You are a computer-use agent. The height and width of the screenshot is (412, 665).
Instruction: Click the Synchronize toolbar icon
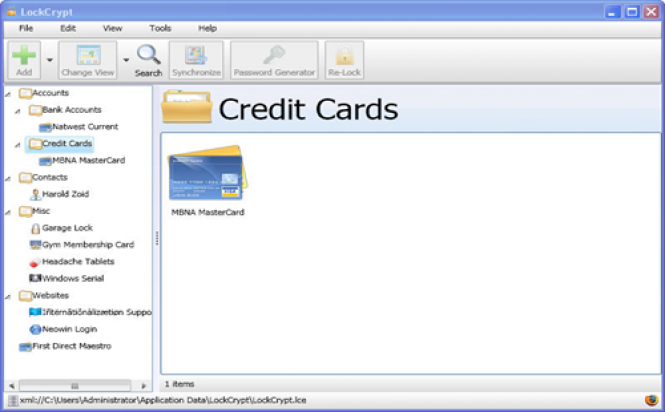pyautogui.click(x=196, y=59)
